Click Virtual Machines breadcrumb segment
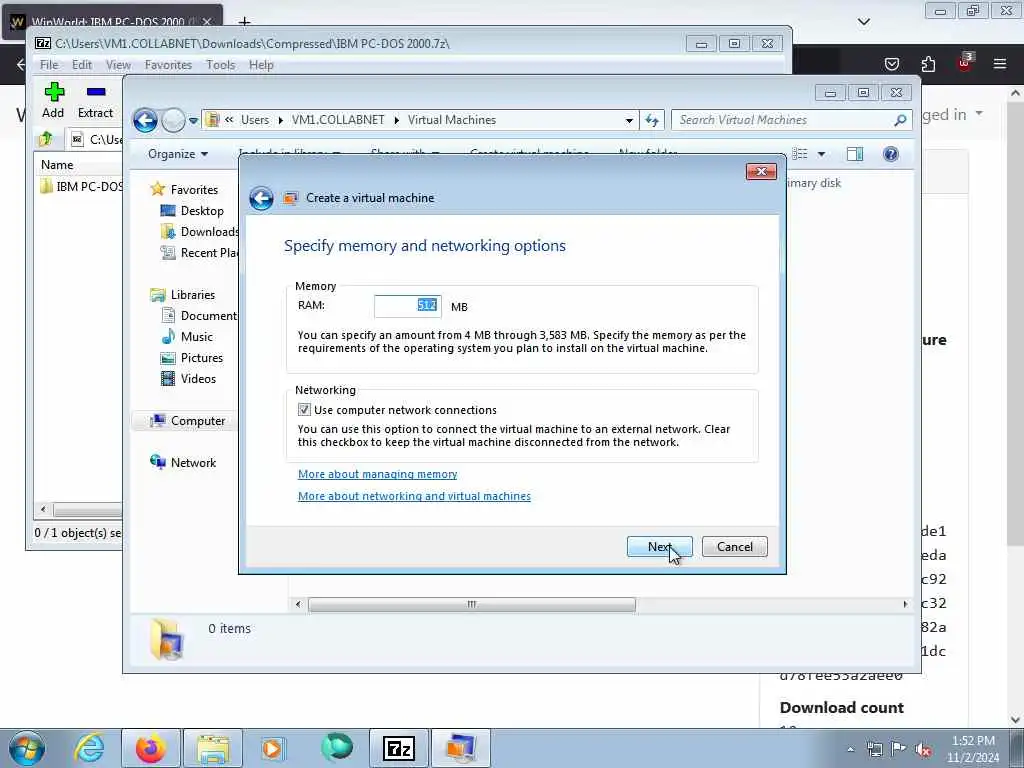Image resolution: width=1024 pixels, height=768 pixels. 452,120
